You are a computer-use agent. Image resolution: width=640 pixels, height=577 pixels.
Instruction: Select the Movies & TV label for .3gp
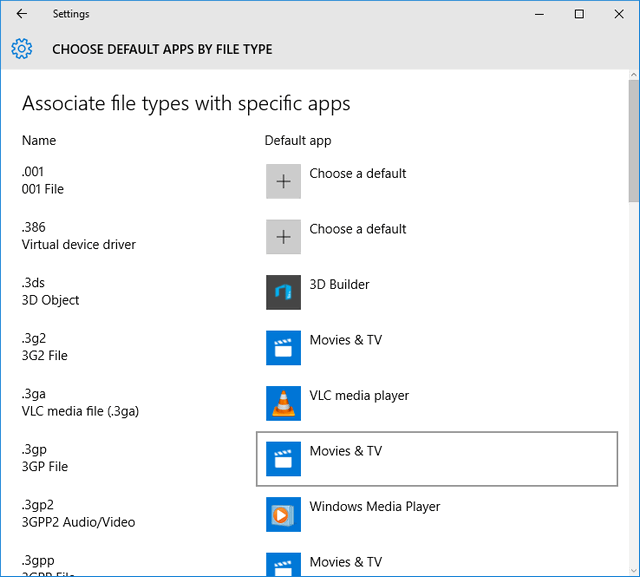coord(346,451)
